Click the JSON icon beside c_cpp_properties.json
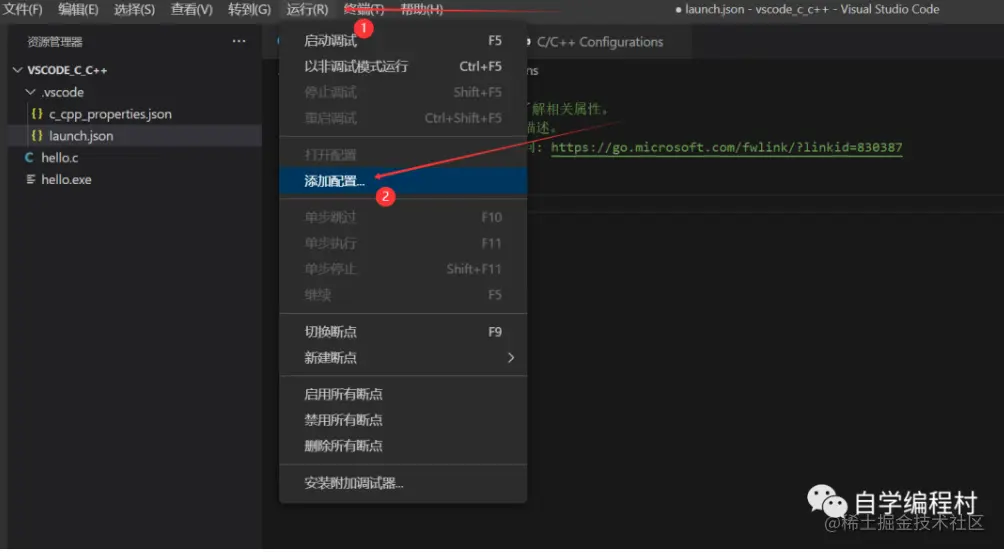Image resolution: width=1004 pixels, height=552 pixels. click(37, 114)
